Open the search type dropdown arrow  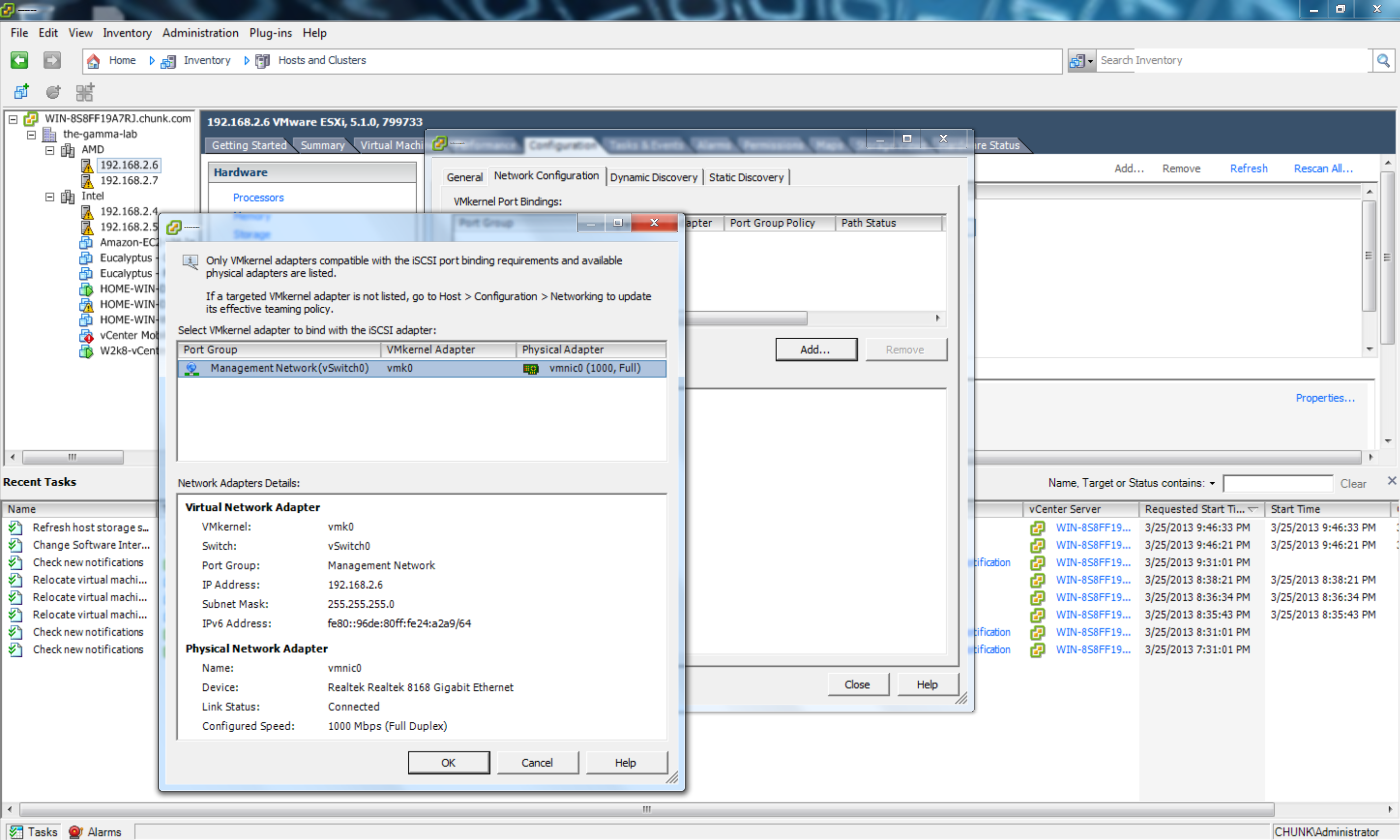click(x=1090, y=61)
